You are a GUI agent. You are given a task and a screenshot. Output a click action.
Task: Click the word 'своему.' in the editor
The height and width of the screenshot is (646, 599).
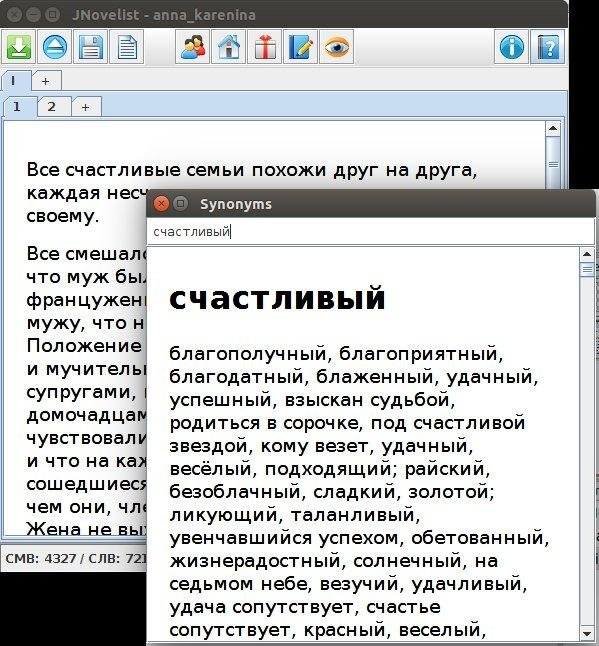tap(63, 216)
